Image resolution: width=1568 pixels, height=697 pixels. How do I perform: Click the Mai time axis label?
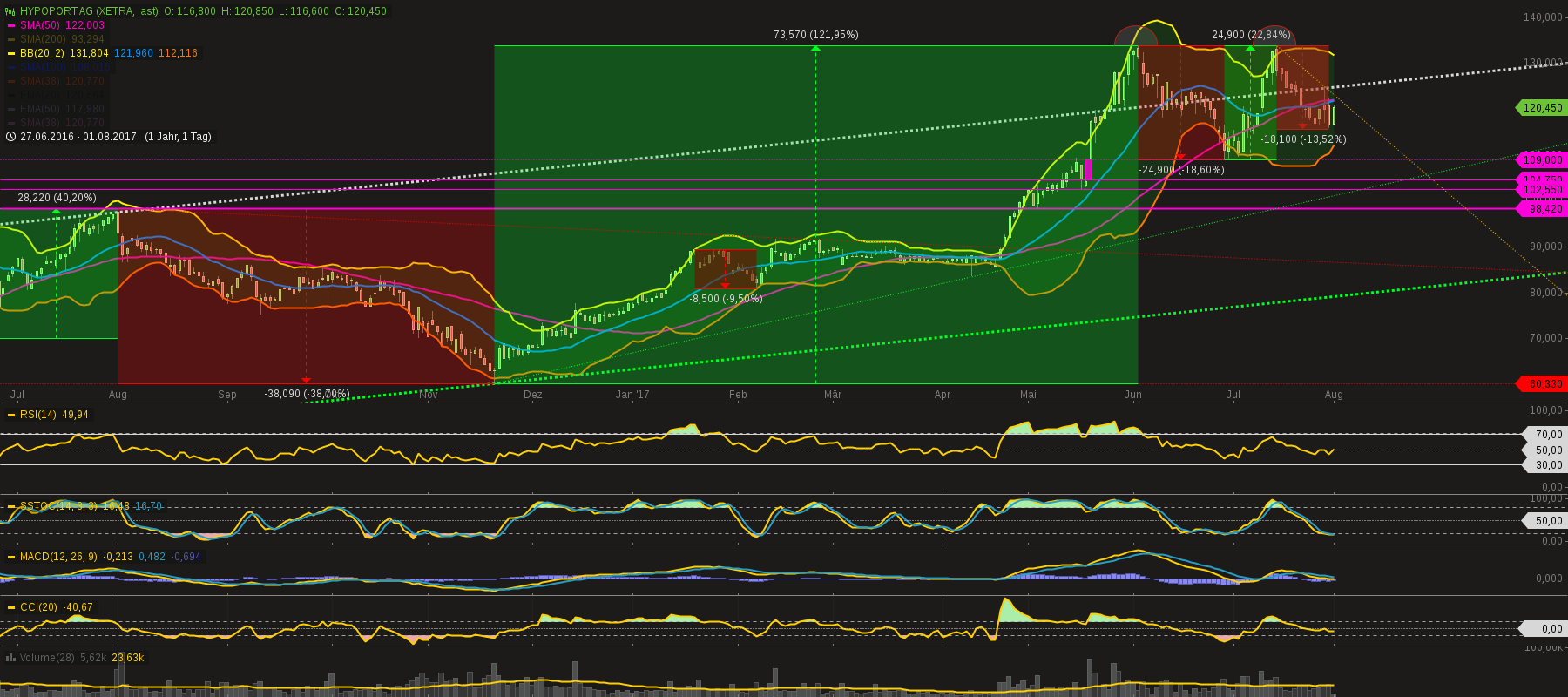[x=1029, y=395]
